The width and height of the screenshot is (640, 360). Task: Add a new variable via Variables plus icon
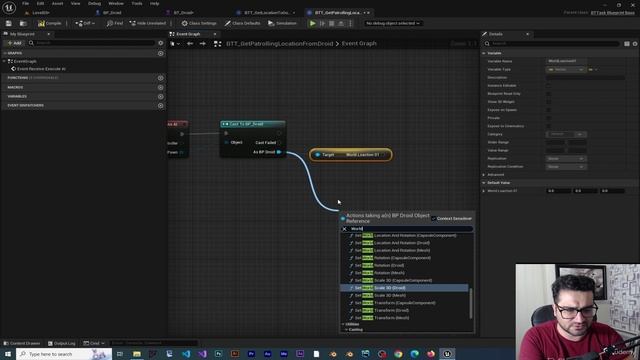(x=161, y=96)
